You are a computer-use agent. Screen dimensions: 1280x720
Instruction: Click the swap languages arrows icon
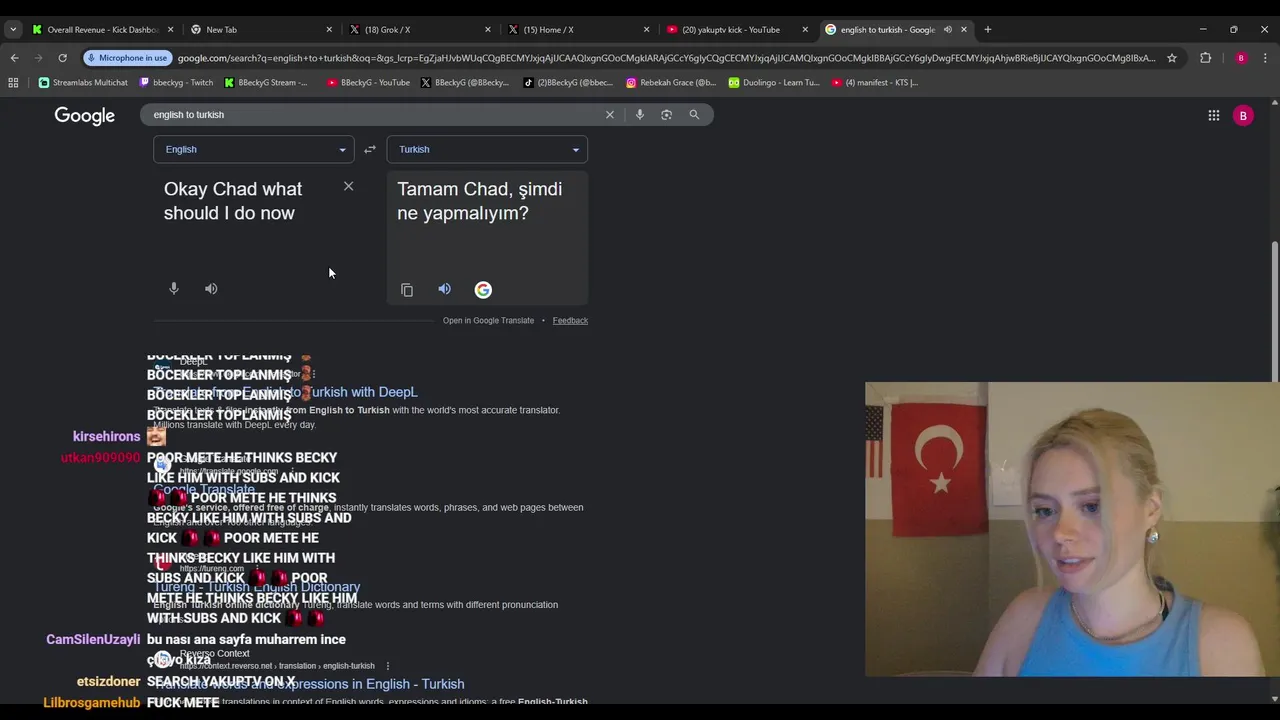point(370,149)
